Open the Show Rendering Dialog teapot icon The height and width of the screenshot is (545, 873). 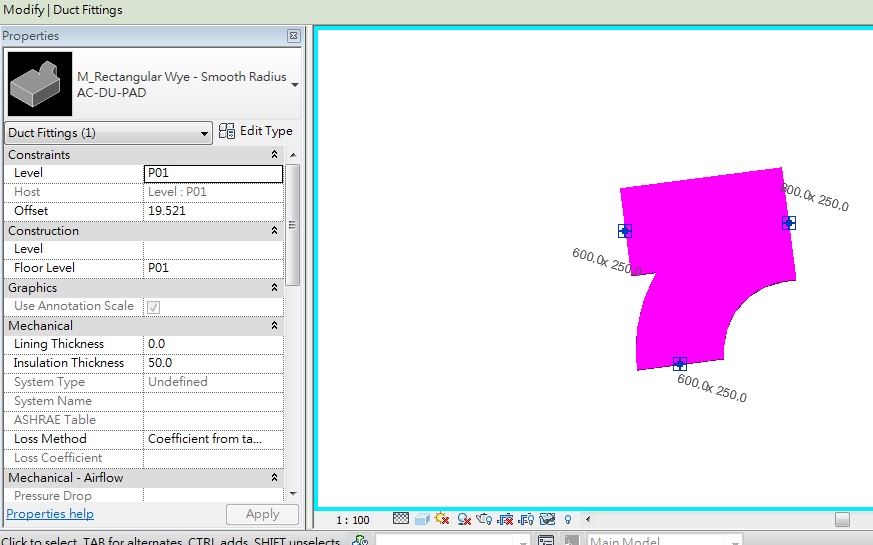click(x=484, y=519)
